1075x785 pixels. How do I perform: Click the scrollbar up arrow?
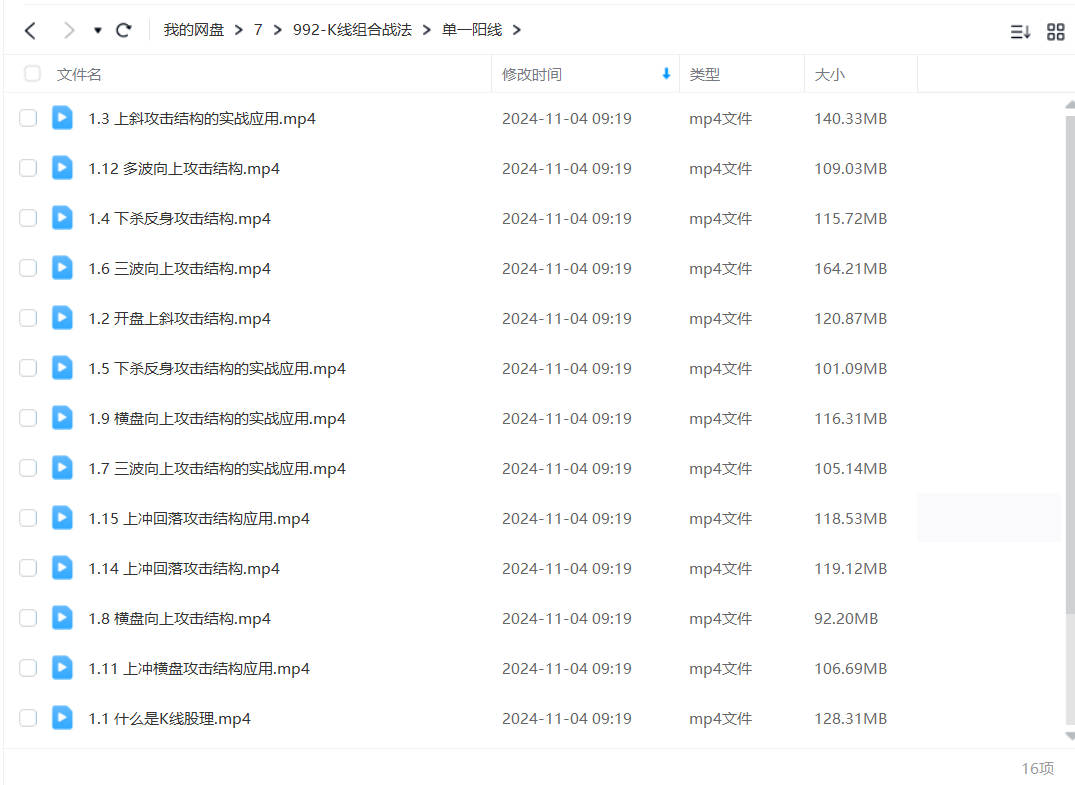pyautogui.click(x=1070, y=105)
